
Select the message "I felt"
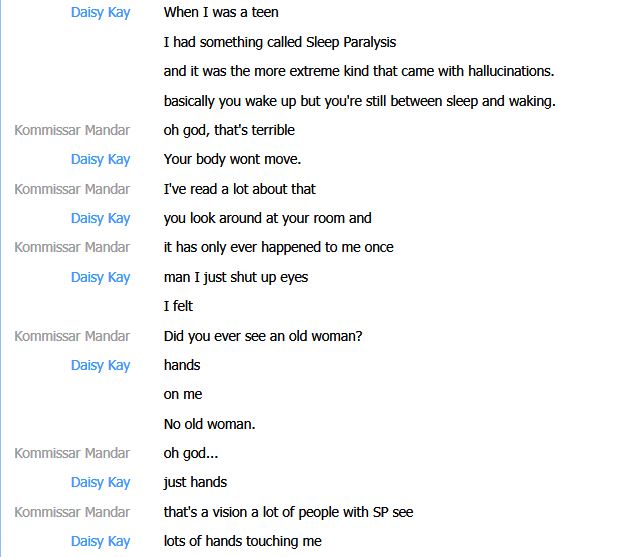[x=178, y=306]
